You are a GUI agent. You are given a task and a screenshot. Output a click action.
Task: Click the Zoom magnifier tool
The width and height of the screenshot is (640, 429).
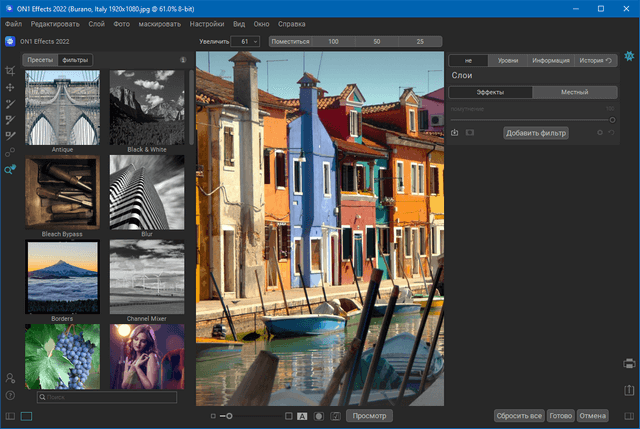[10, 170]
